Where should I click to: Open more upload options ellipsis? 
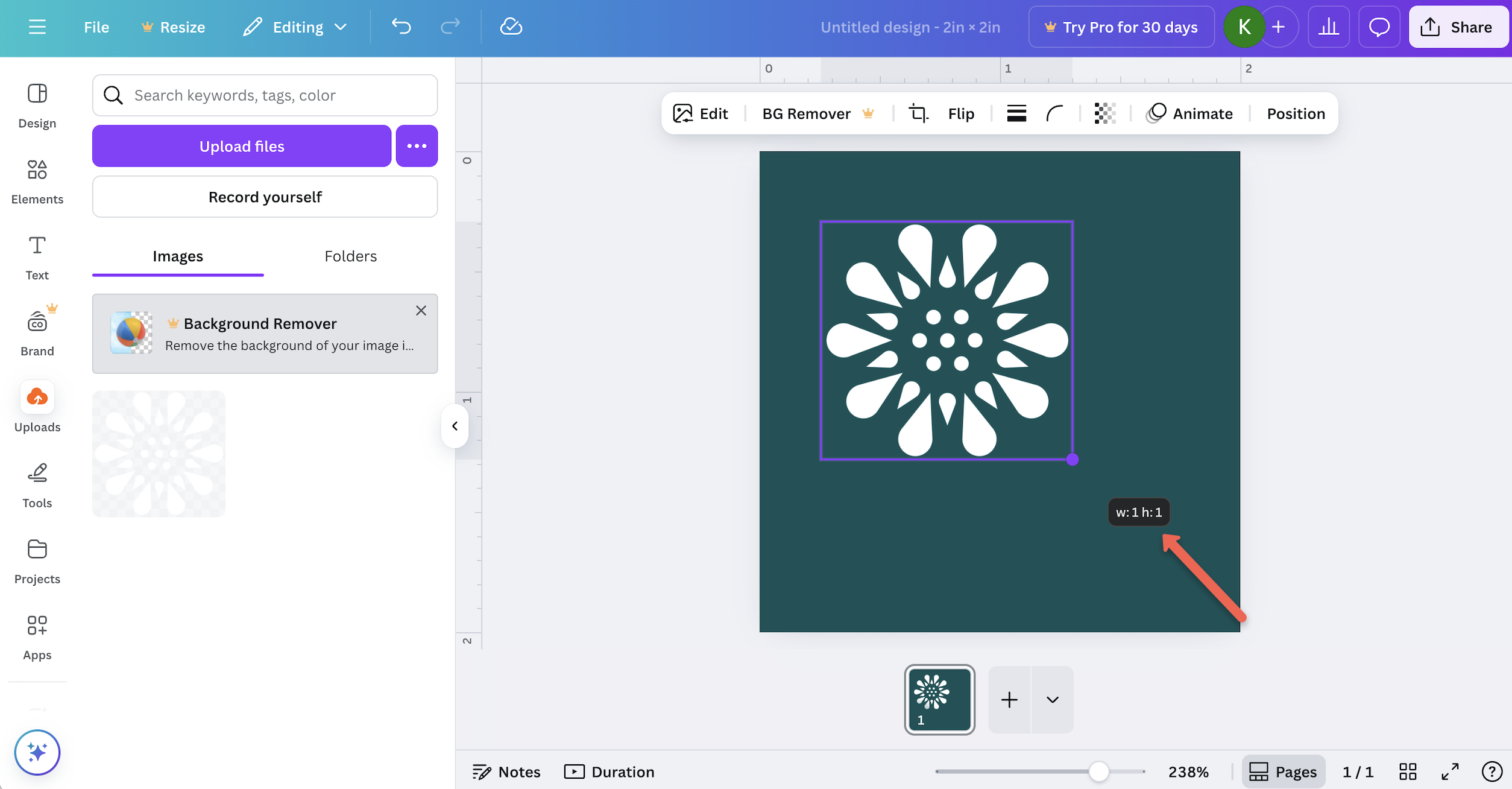click(417, 146)
